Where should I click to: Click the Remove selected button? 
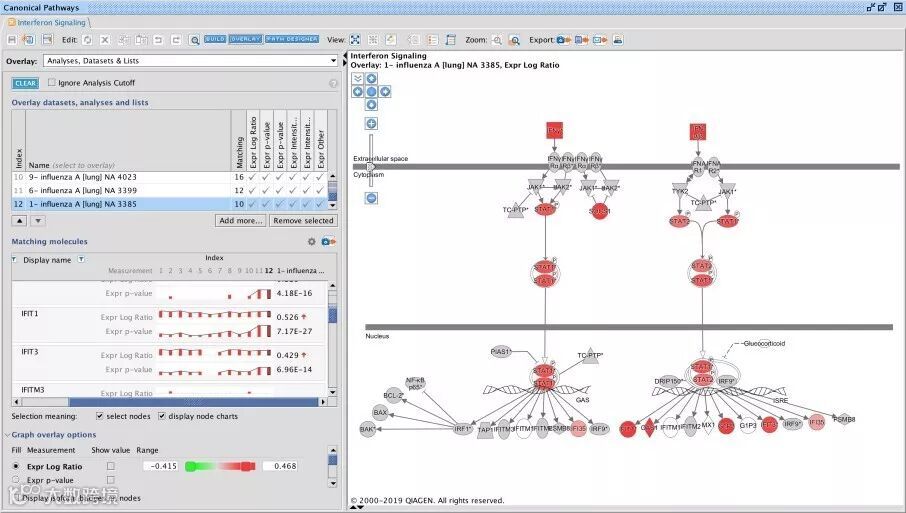click(303, 221)
